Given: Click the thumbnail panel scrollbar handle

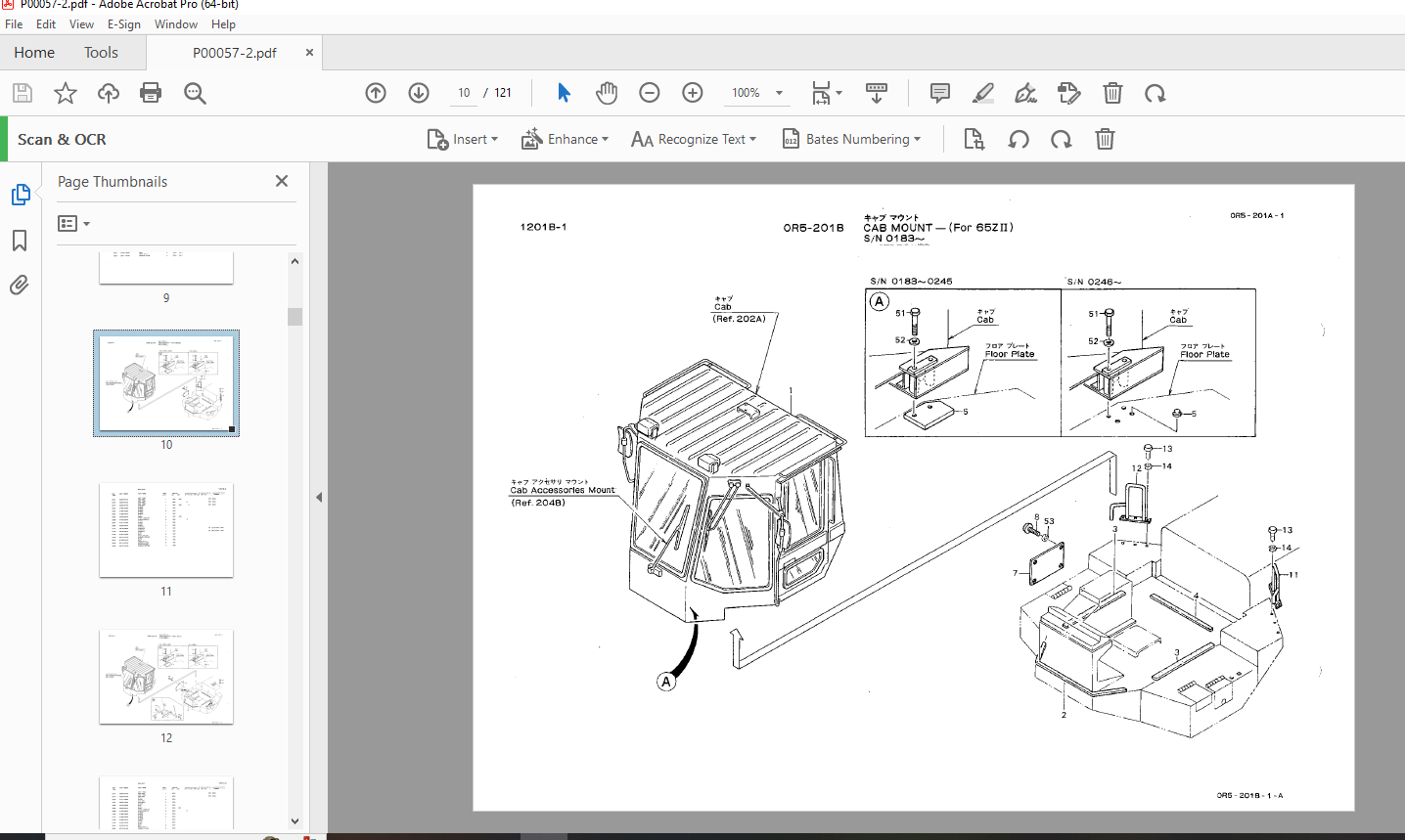Looking at the screenshot, I should click(295, 316).
